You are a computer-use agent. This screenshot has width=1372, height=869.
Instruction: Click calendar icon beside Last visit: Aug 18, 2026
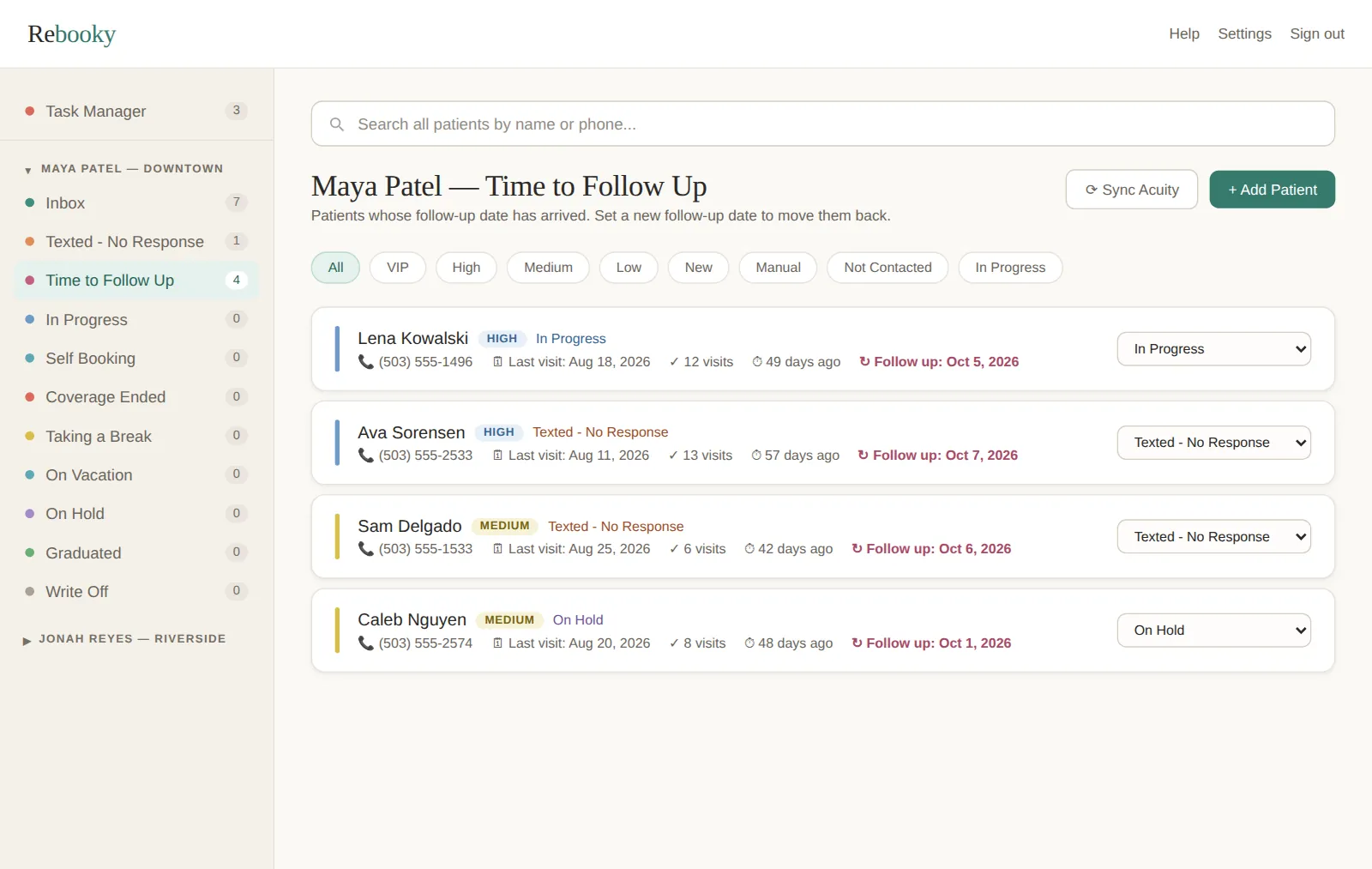[497, 362]
